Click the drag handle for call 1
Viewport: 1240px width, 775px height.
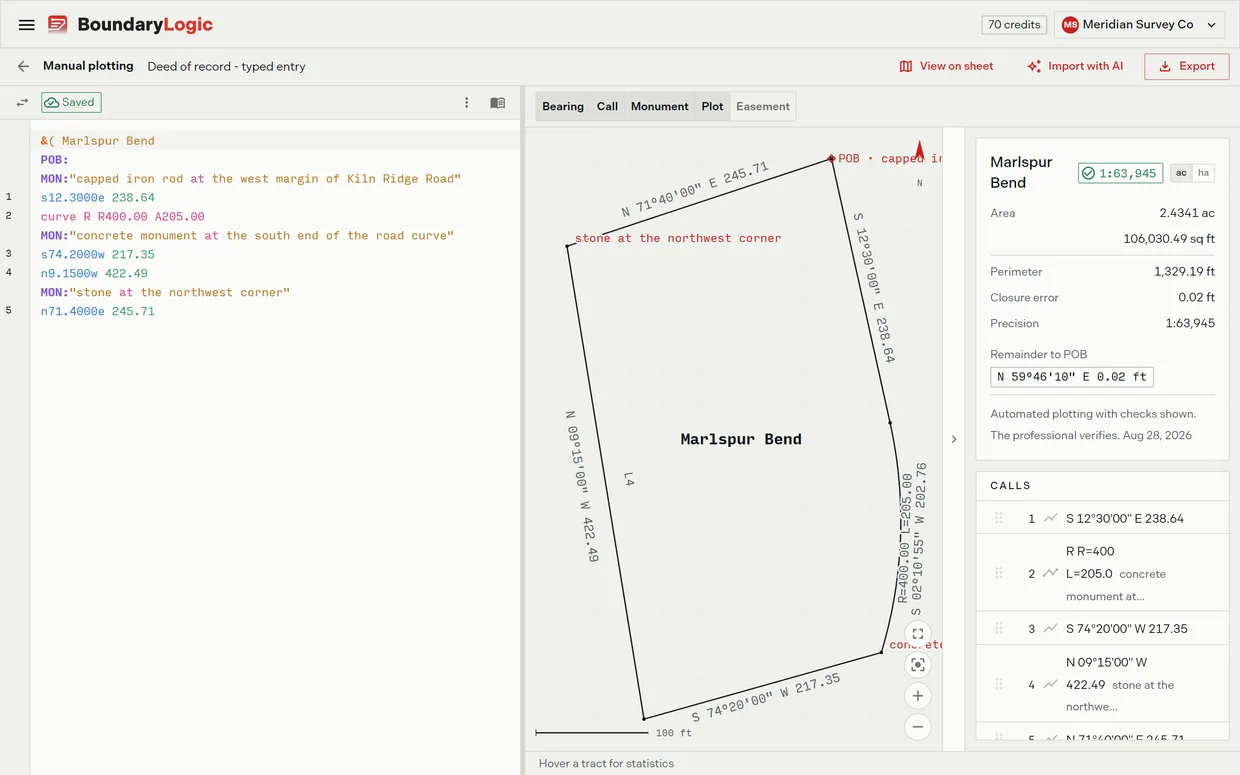coord(998,518)
